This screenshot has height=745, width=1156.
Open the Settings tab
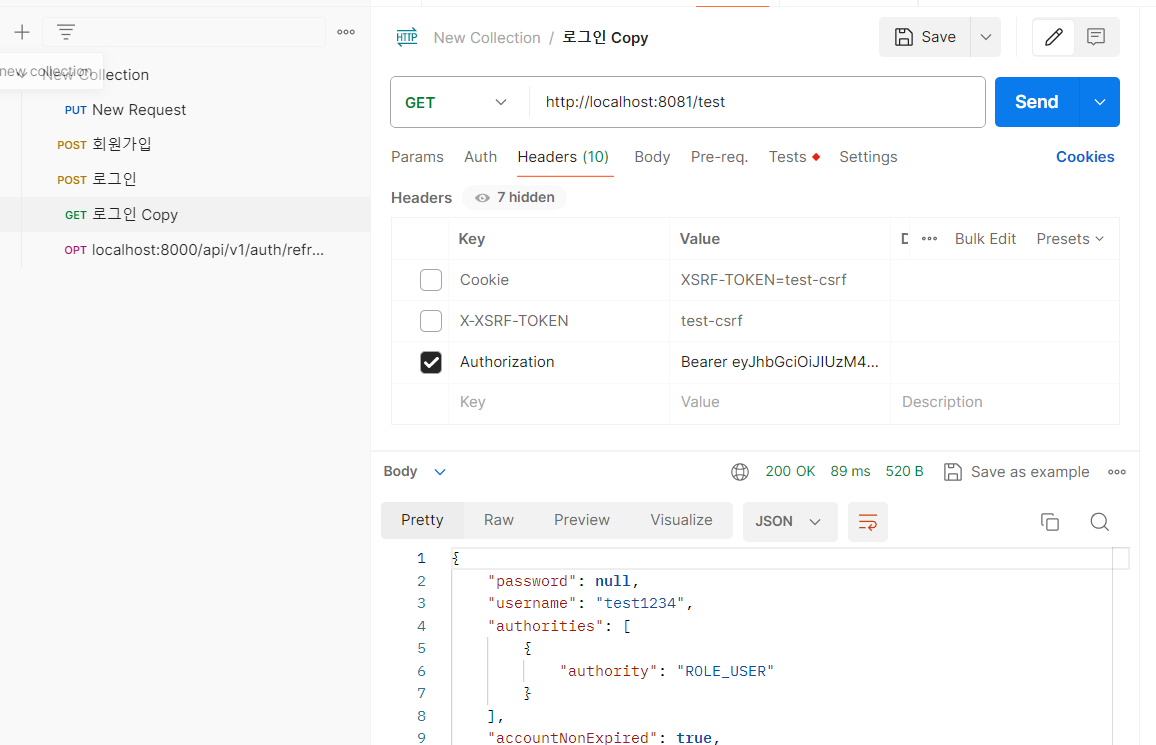[x=868, y=157]
